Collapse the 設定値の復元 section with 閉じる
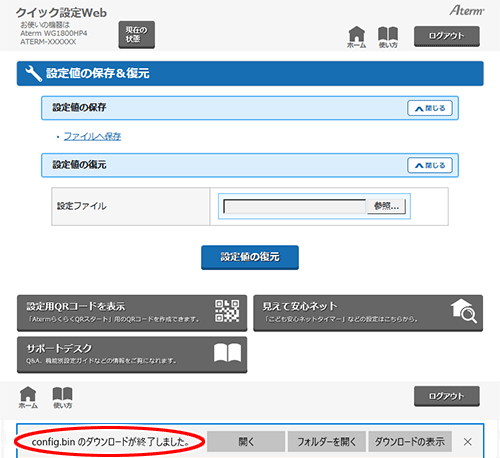 pos(430,165)
